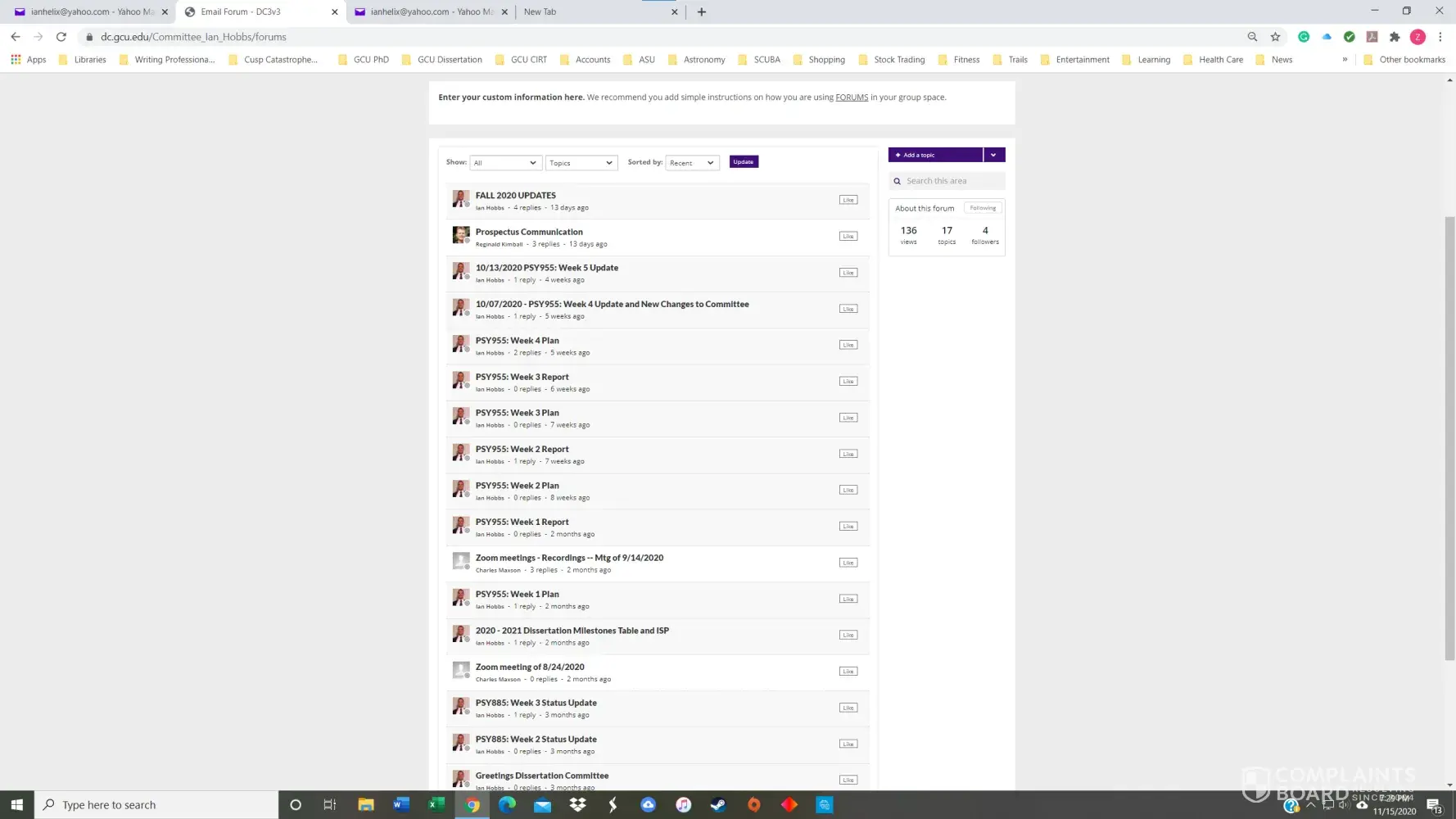The image size is (1456, 819).
Task: Like the Prospectus Communication topic
Action: [x=848, y=236]
